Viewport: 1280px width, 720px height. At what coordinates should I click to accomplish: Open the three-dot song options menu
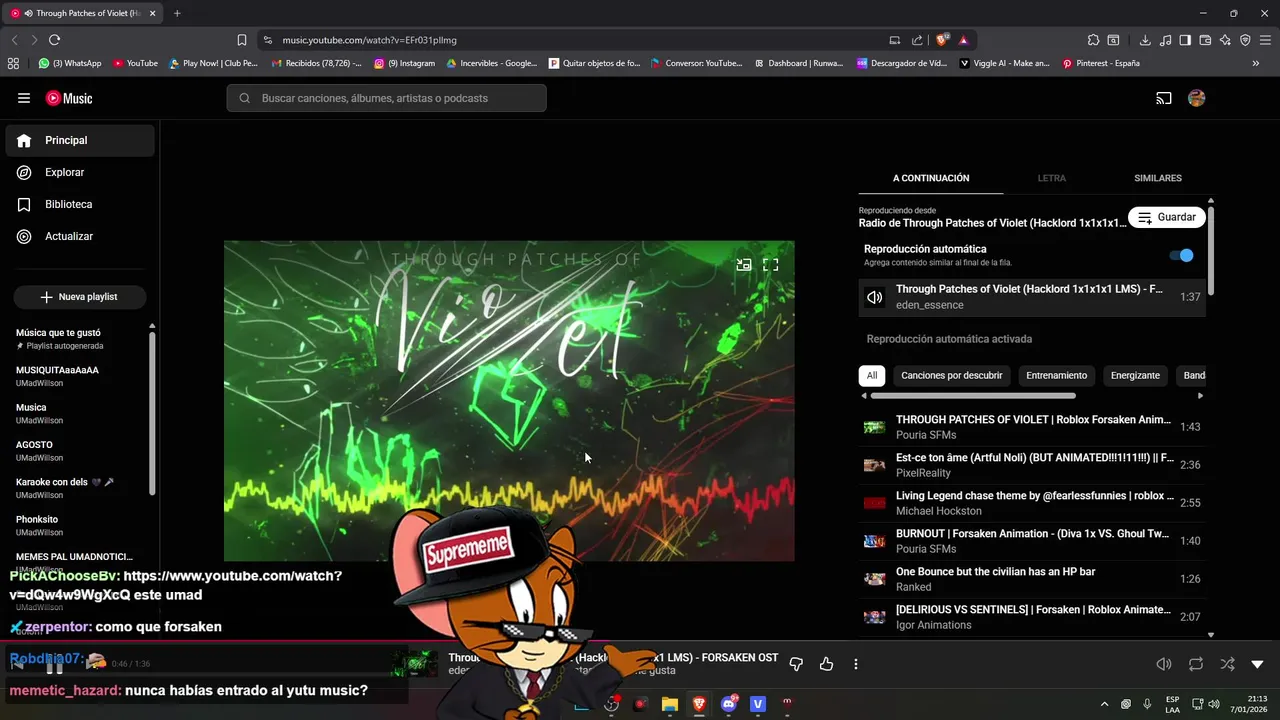tap(856, 664)
